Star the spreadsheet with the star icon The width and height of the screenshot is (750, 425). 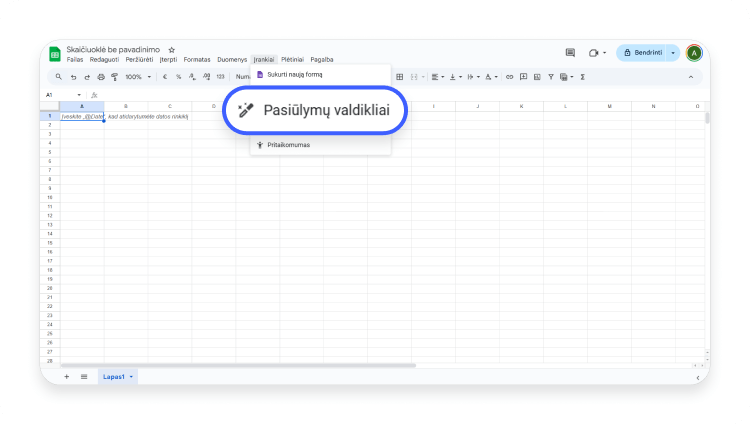[x=172, y=50]
